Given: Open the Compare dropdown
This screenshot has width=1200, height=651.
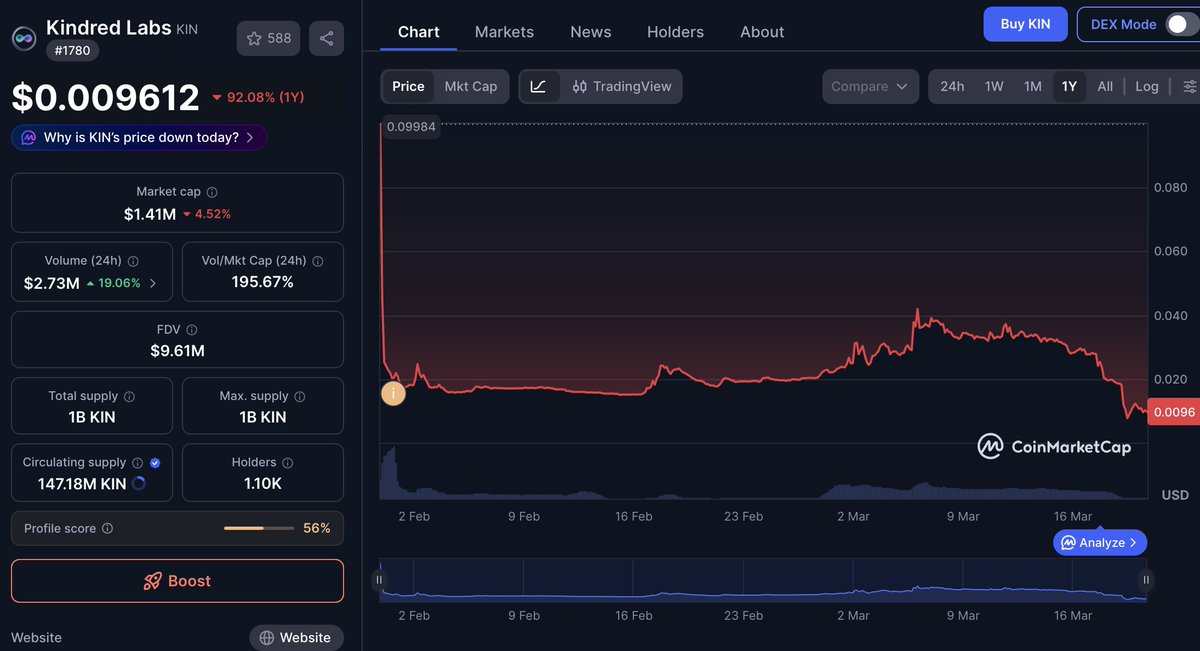Looking at the screenshot, I should pyautogui.click(x=870, y=86).
